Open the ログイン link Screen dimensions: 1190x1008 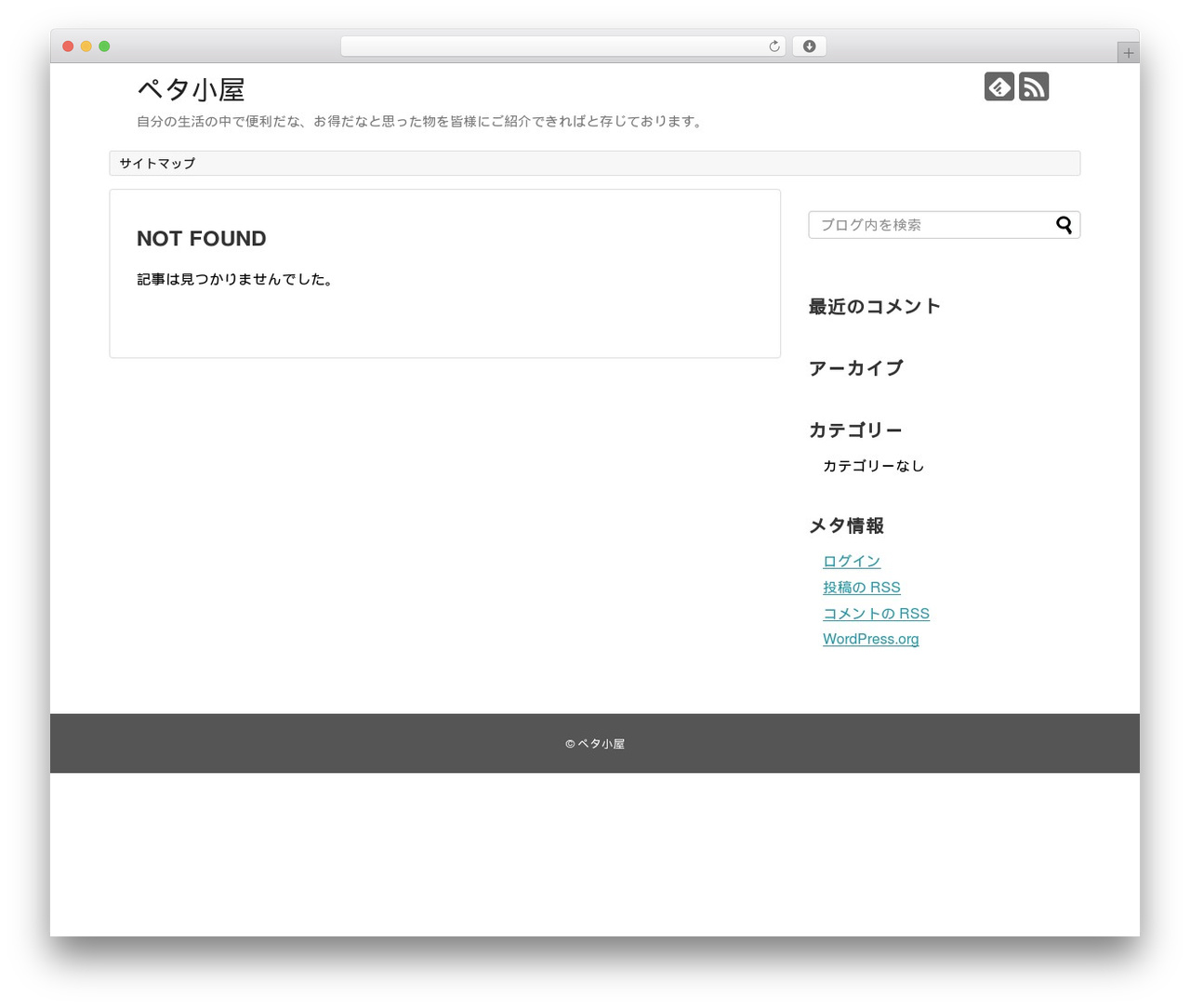852,561
